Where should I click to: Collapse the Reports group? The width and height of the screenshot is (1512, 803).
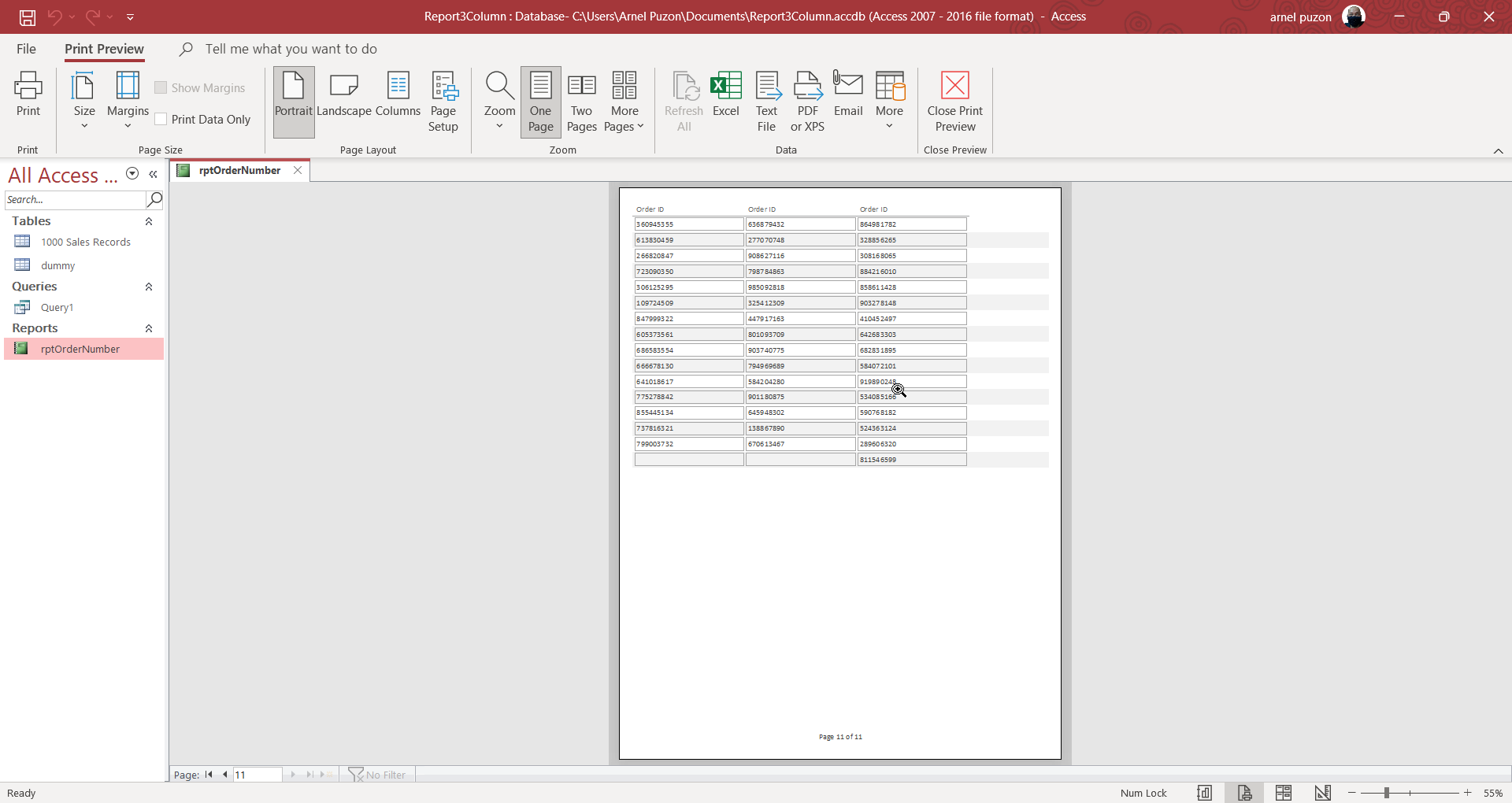tap(149, 328)
